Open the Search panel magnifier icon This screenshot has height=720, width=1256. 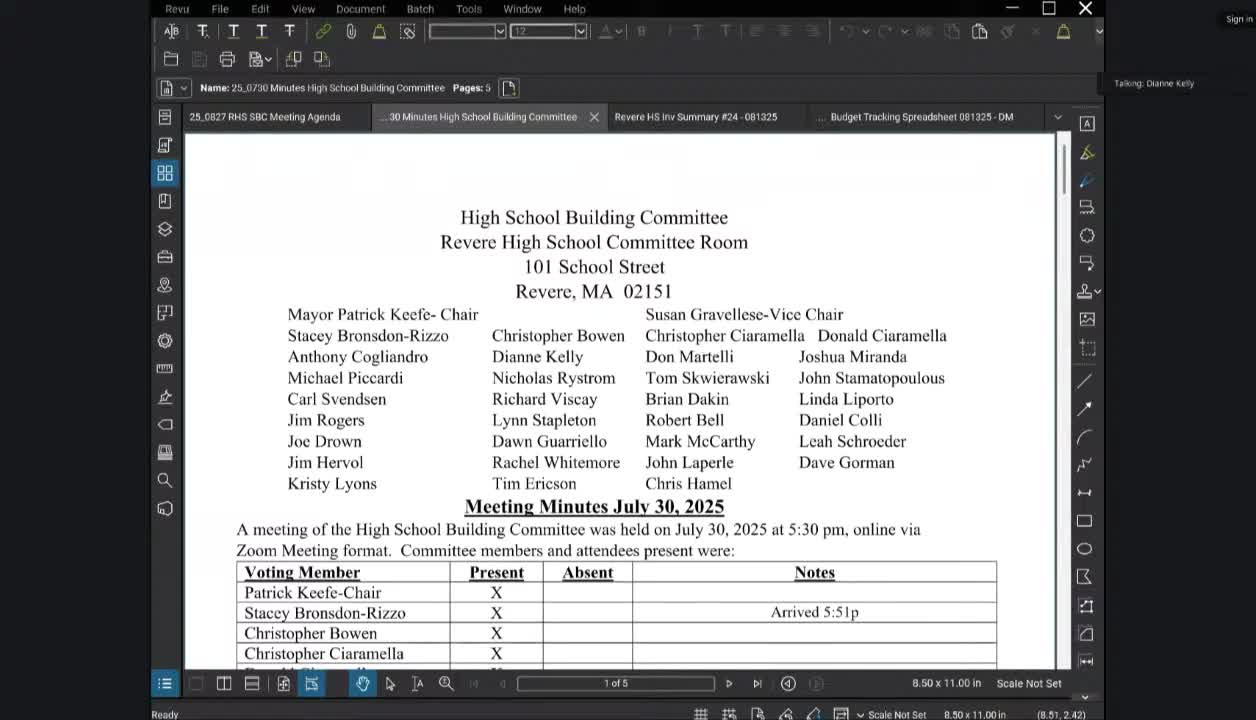pos(165,481)
